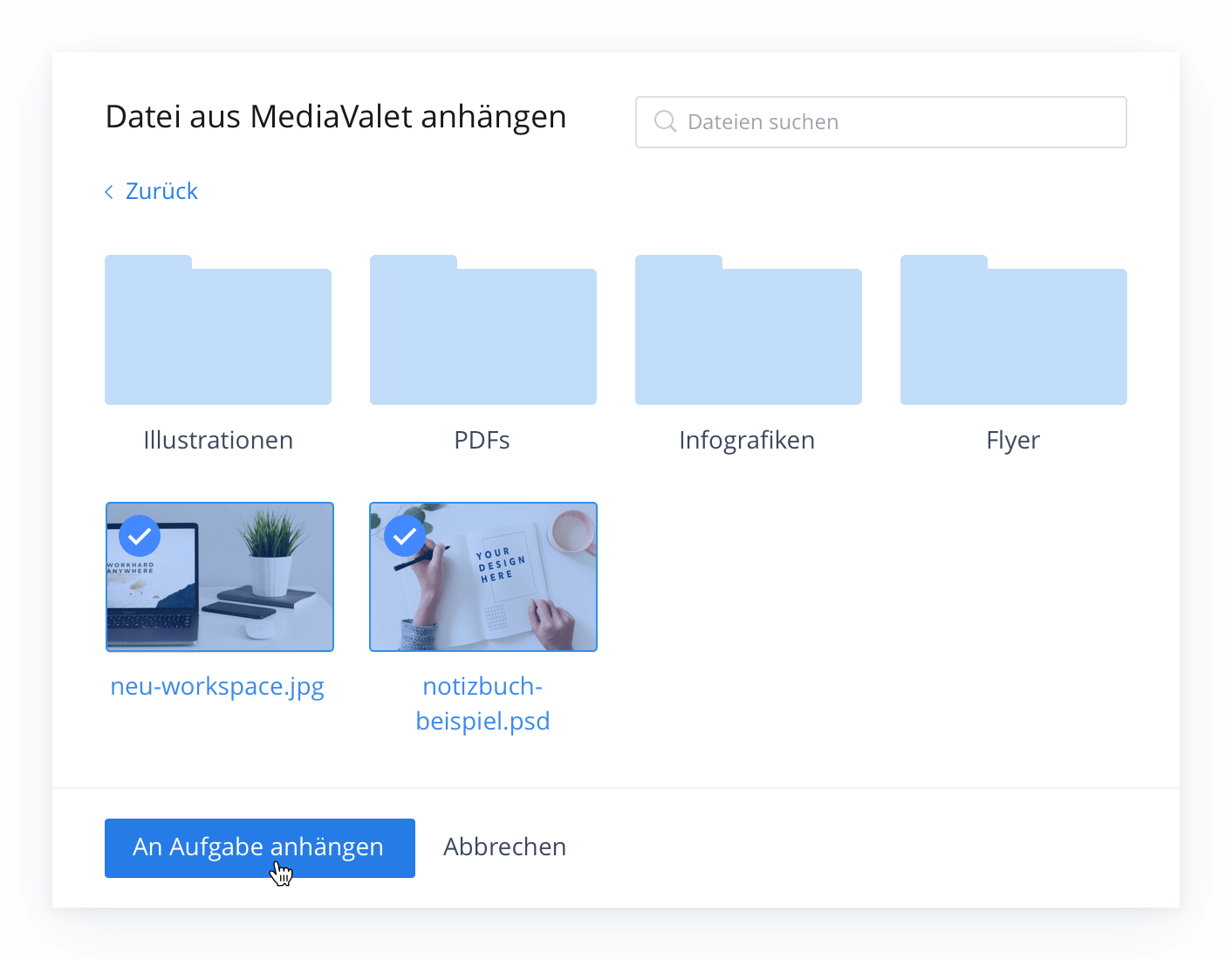Go back via the Zurück link
The image size is (1232, 960).
(161, 191)
